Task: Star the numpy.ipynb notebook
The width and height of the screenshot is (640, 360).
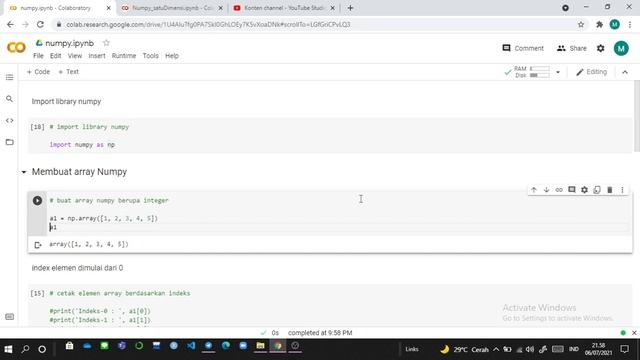Action: click(x=106, y=43)
